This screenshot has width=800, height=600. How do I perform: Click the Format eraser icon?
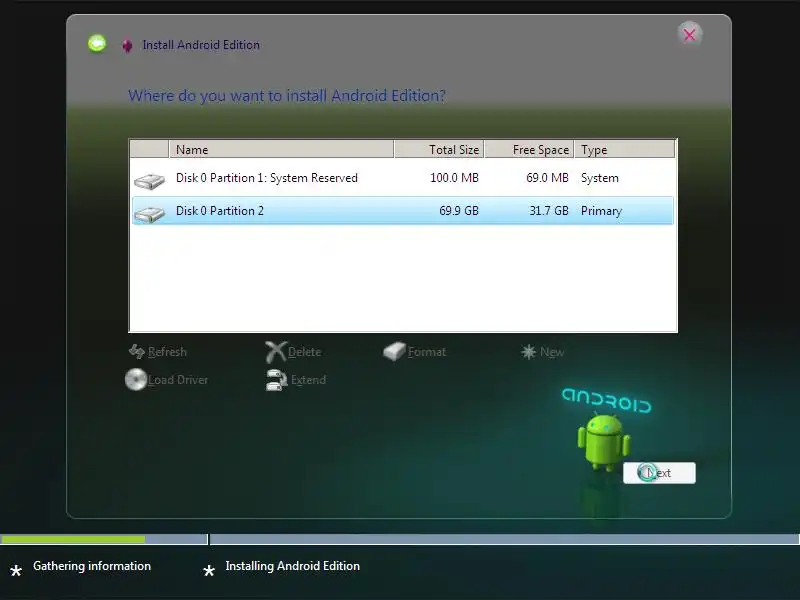pos(394,351)
